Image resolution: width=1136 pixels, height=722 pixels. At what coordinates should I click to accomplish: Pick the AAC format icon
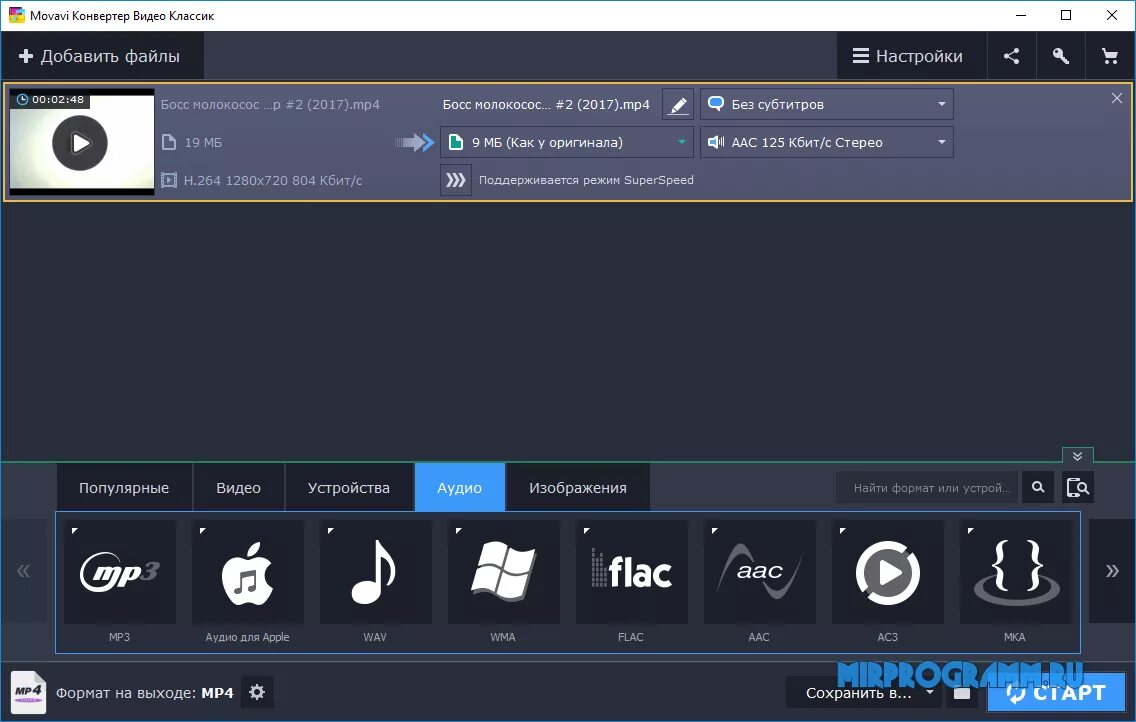(x=759, y=571)
